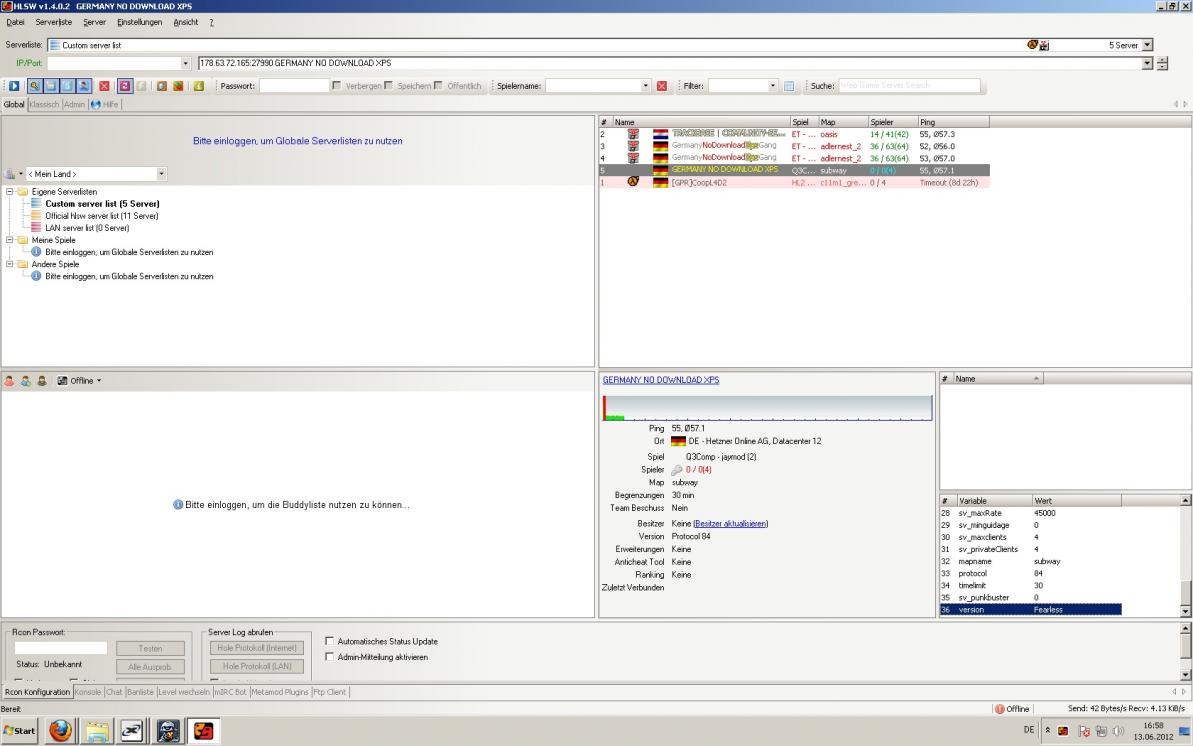This screenshot has height=746, width=1193.
Task: Switch to the Konsole tab
Action: coord(88,692)
